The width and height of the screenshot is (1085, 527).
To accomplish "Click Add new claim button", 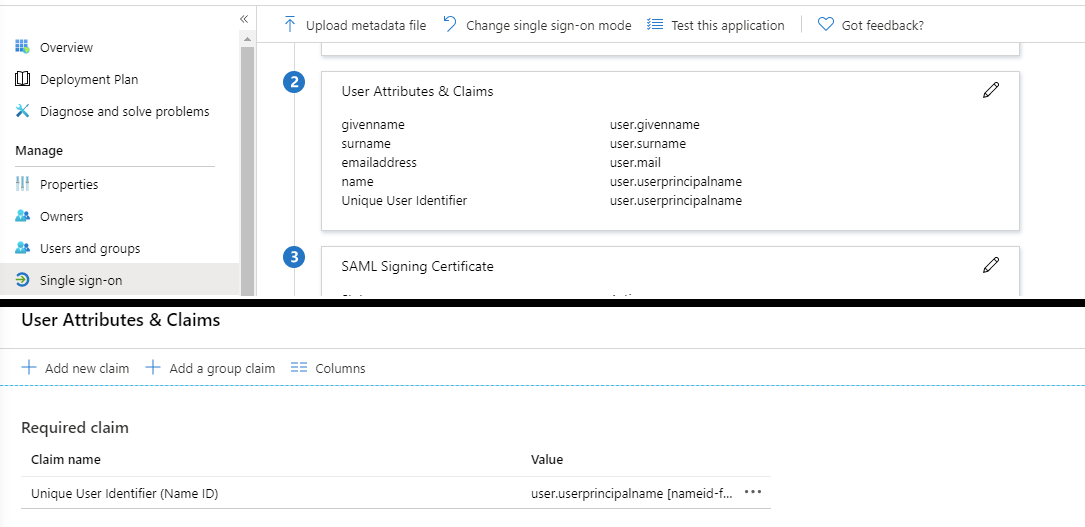I will [x=76, y=368].
